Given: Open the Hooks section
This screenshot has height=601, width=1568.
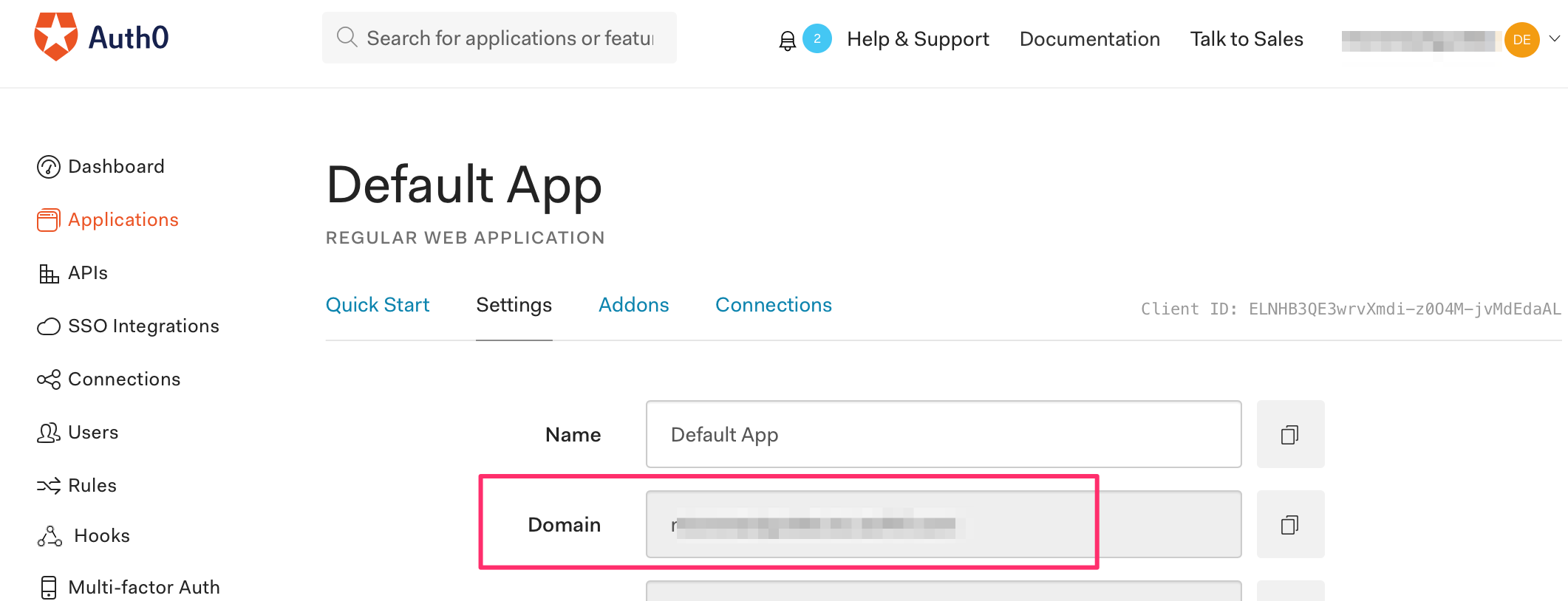Looking at the screenshot, I should click(102, 536).
